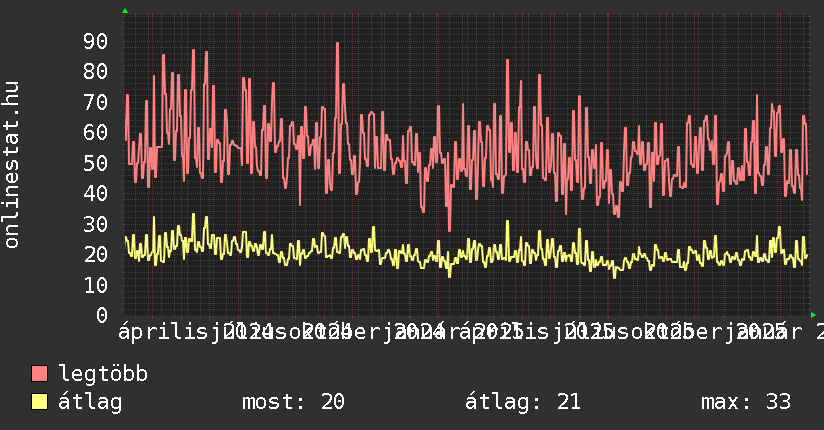Click the 40 y-axis tick label
The height and width of the screenshot is (430, 824).
(95, 193)
